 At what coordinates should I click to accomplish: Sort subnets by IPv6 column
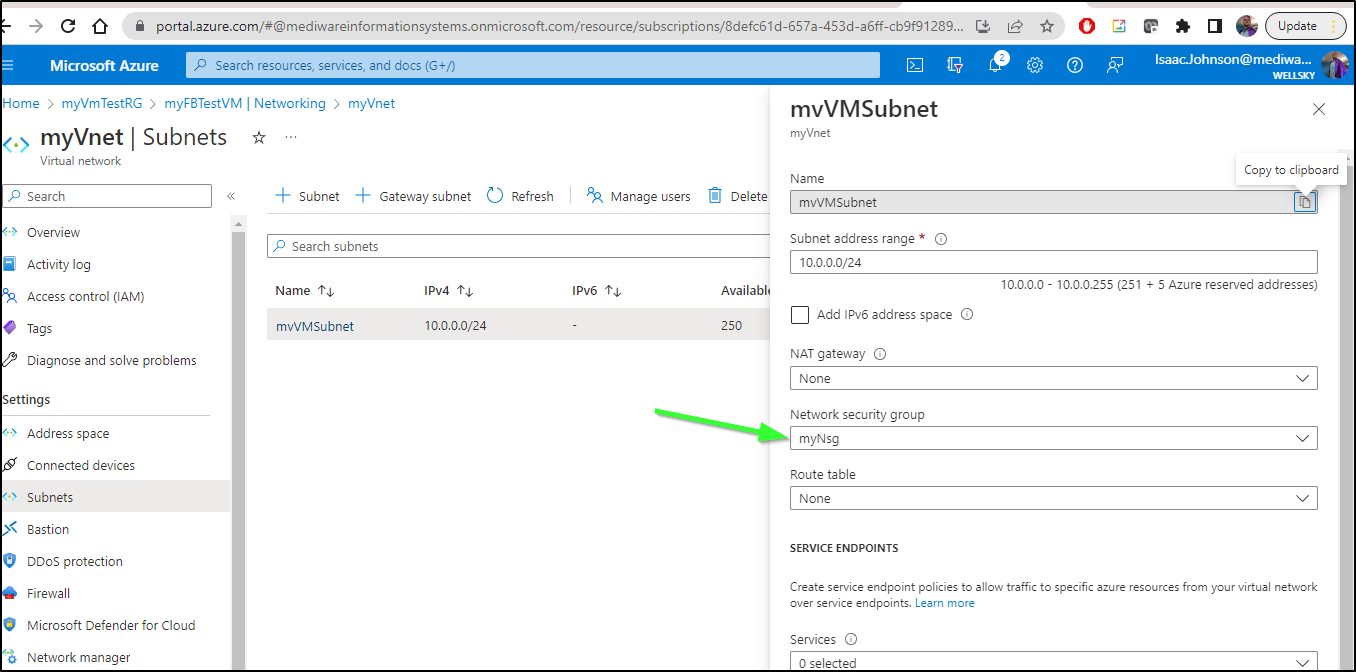(x=596, y=291)
